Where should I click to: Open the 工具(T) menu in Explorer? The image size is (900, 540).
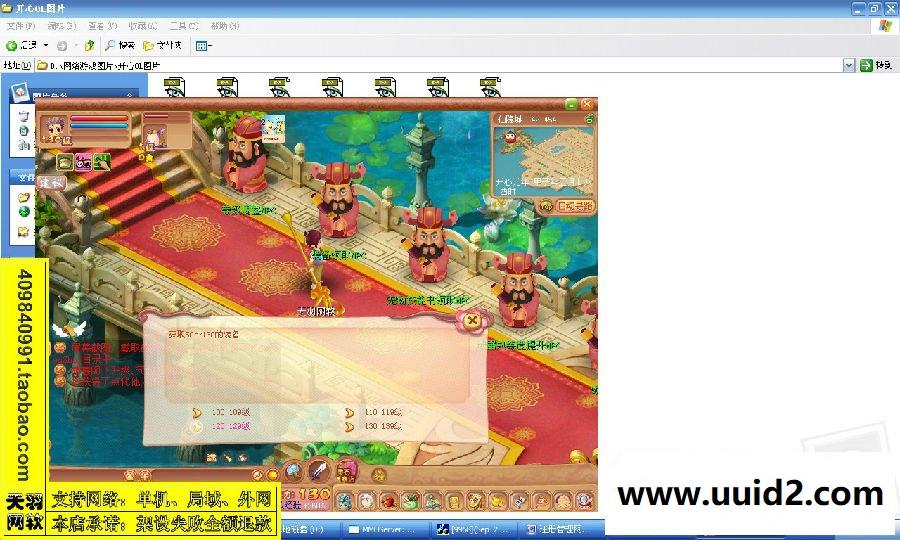[184, 26]
